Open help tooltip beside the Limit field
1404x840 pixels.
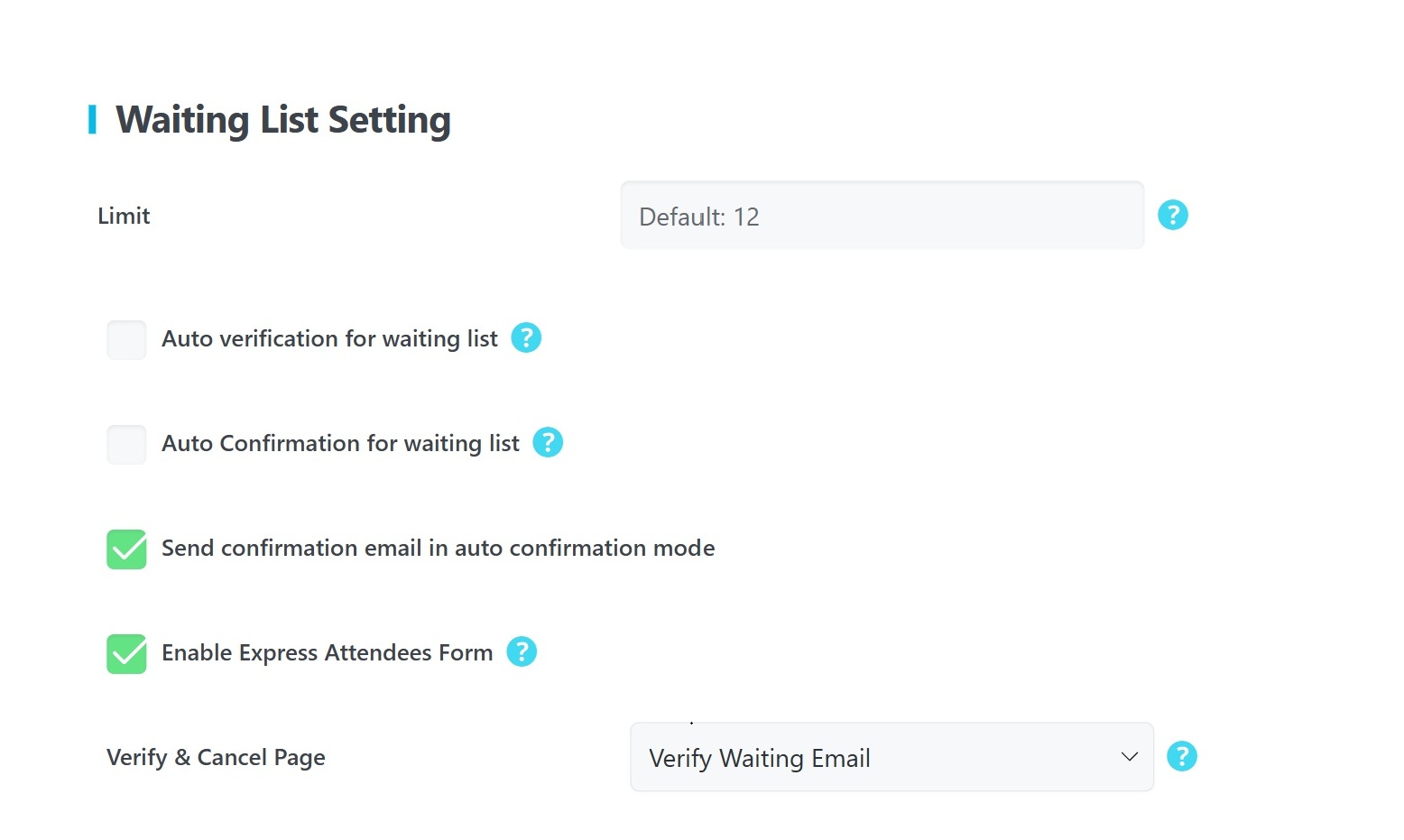point(1172,215)
